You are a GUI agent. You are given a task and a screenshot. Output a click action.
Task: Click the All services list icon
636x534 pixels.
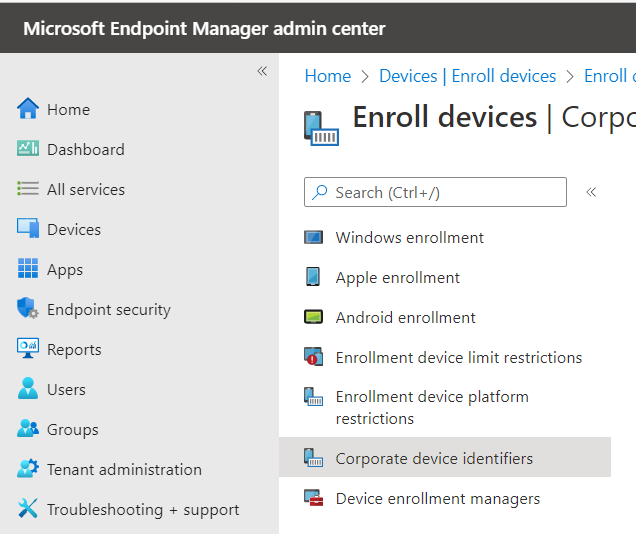click(x=28, y=189)
